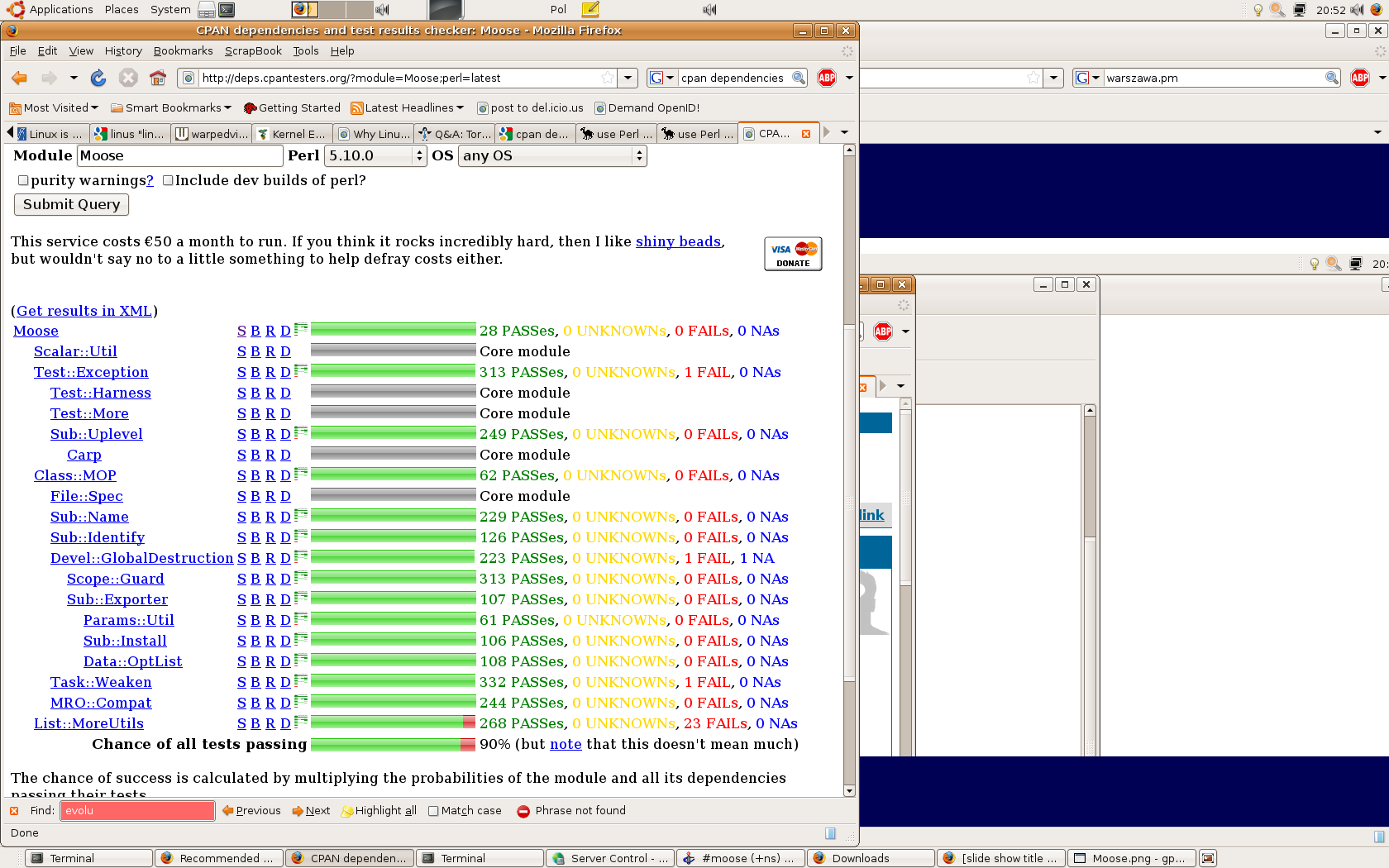Open the terminal launcher in top panel

pos(227,10)
